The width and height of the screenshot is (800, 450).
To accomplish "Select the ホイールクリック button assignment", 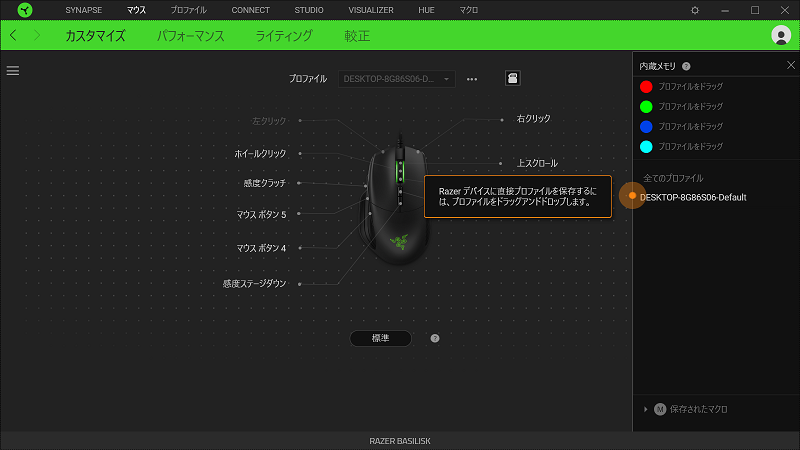I will [x=260, y=154].
